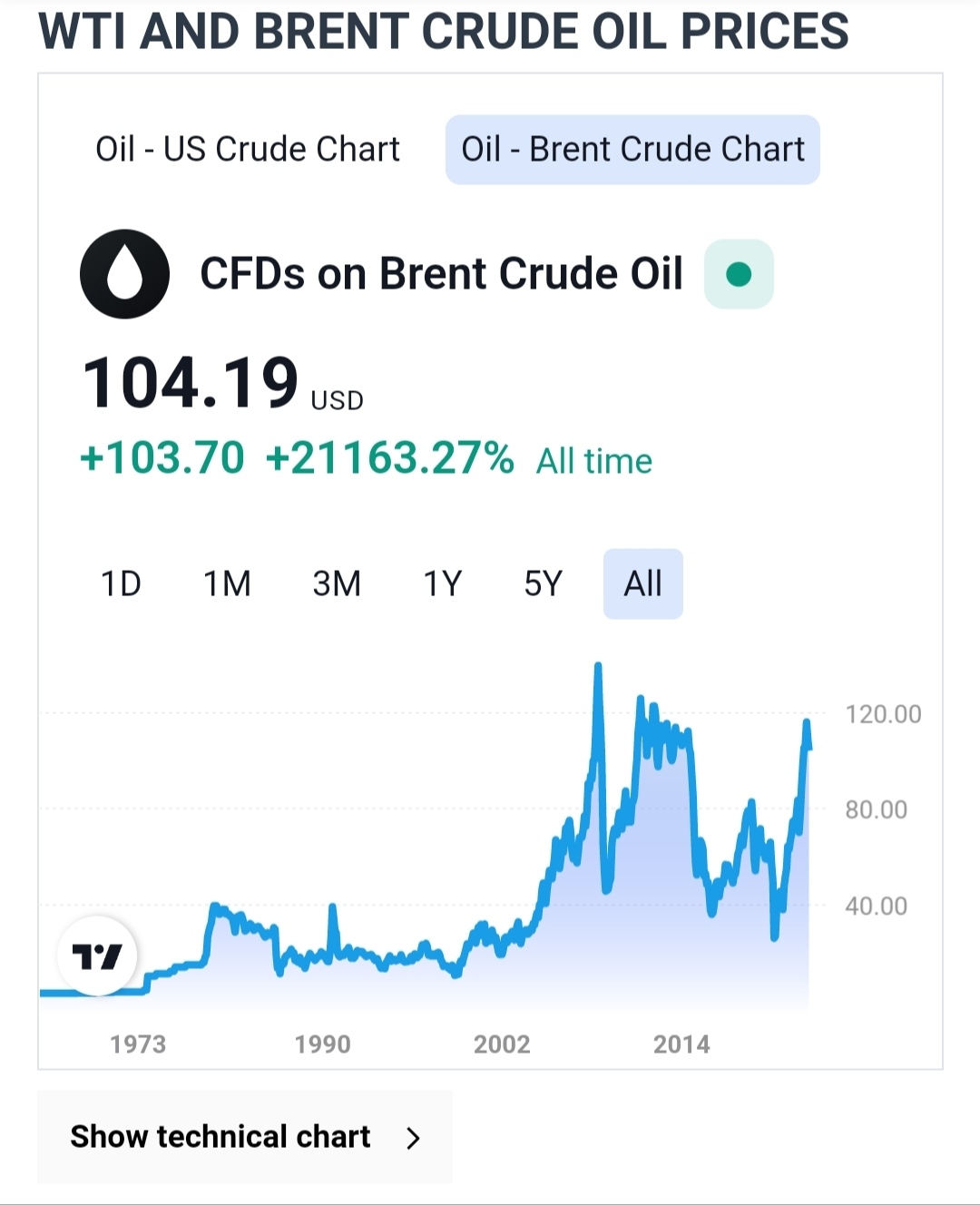Select the 1M time range
The width and height of the screenshot is (980, 1205).
(227, 583)
